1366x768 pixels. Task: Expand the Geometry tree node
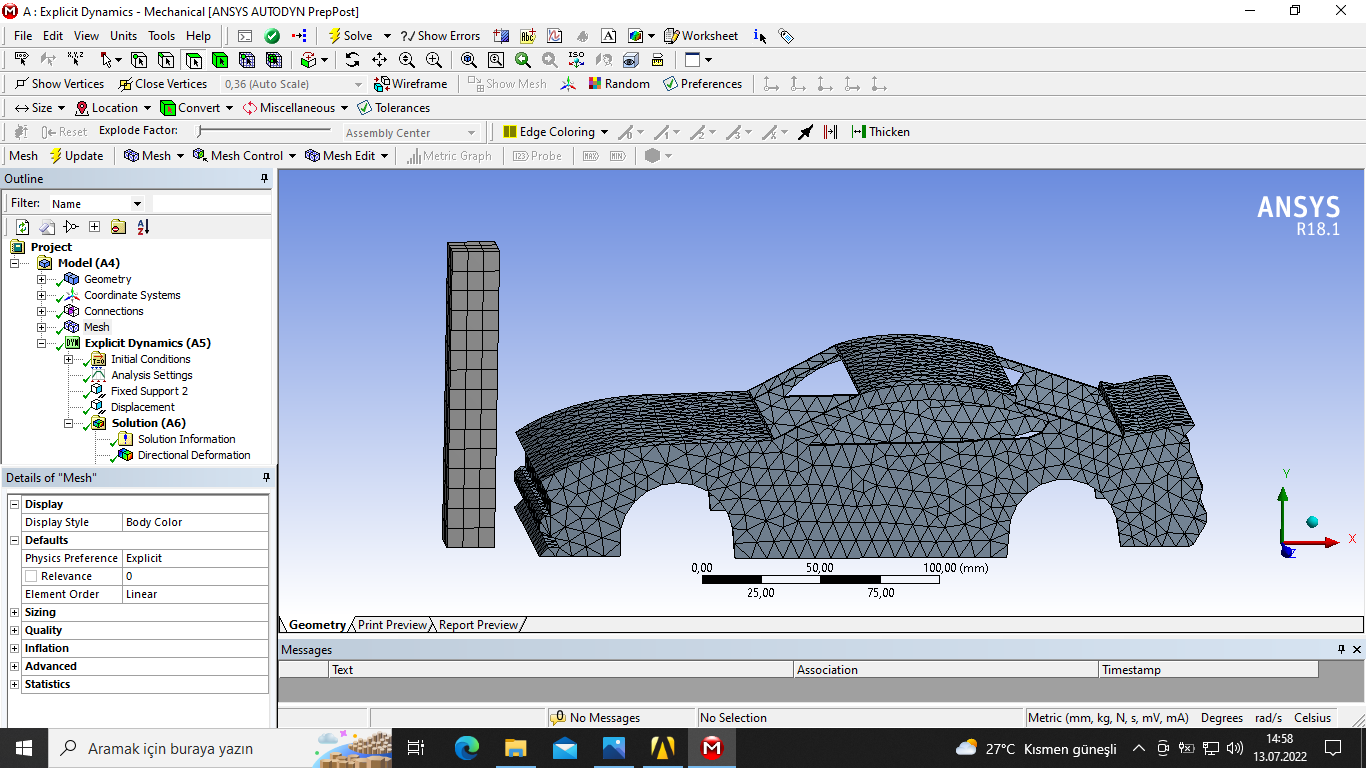point(41,279)
